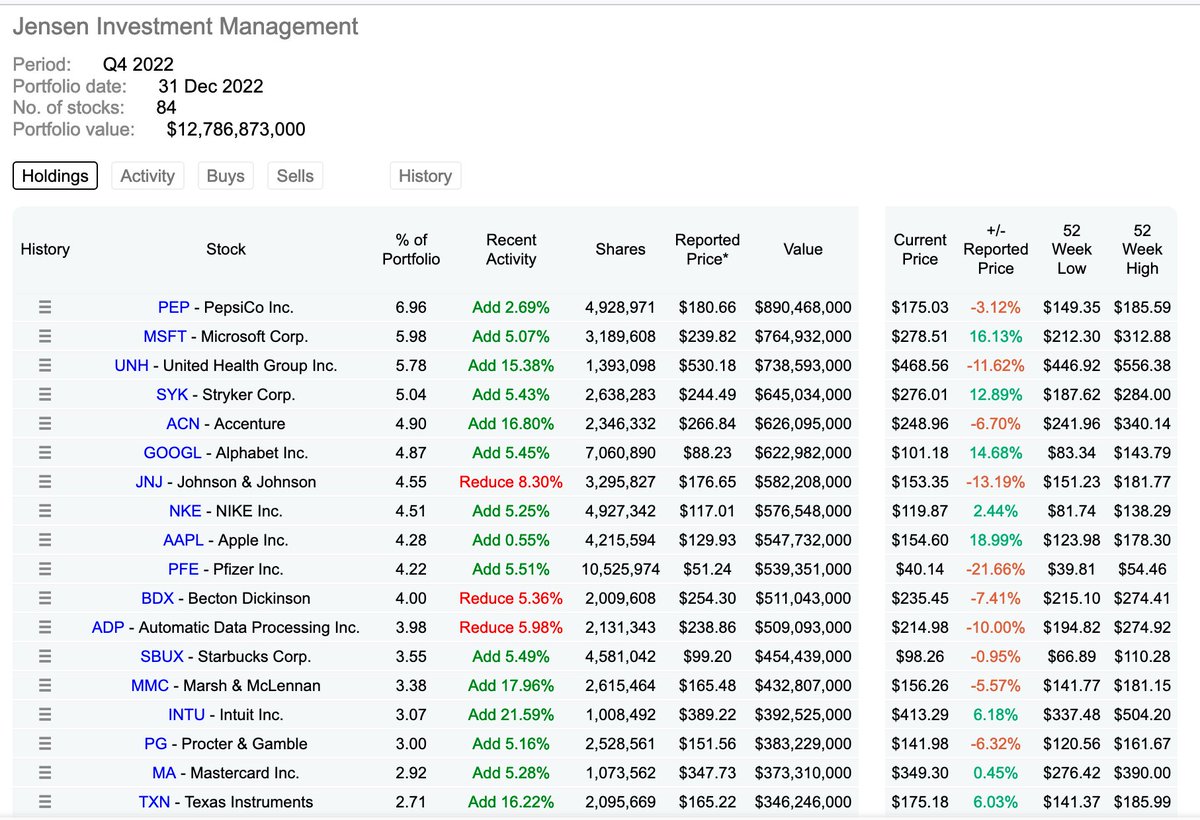Open history icon for PepsiCo row
Screen dimensions: 1200x820
pos(44,307)
